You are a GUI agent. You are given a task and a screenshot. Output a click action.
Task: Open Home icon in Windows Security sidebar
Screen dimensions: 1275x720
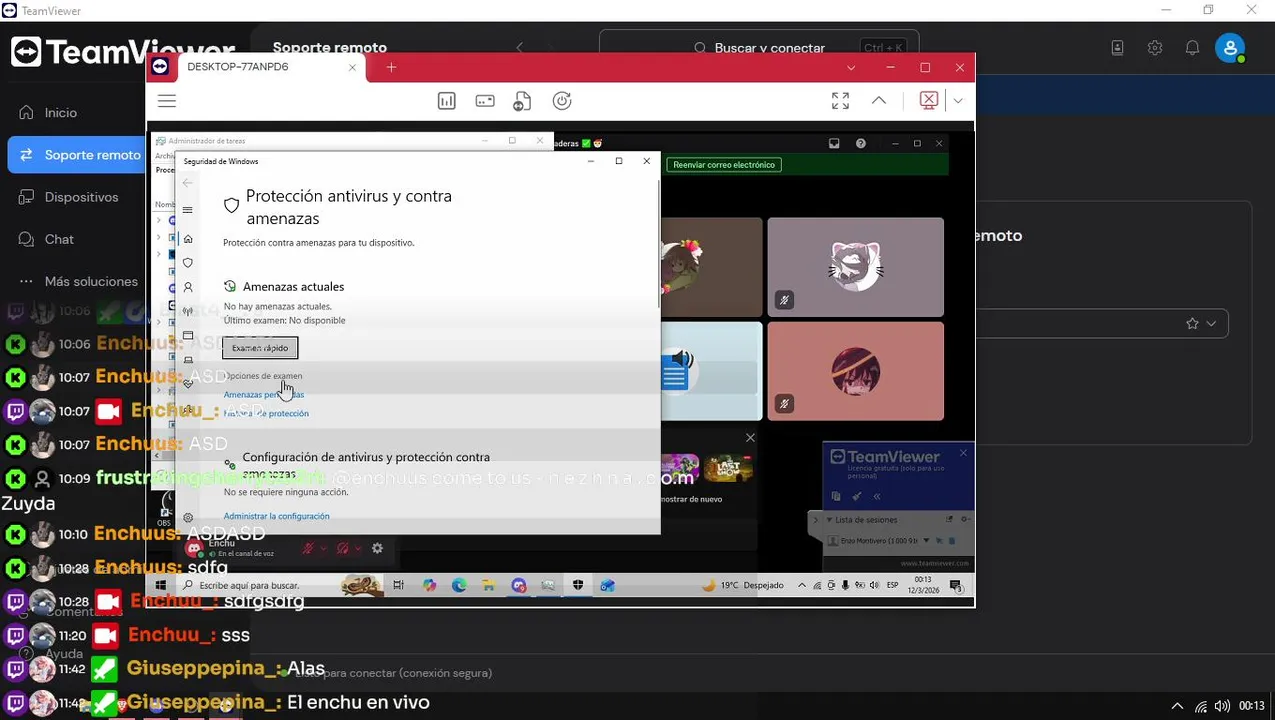pos(187,239)
